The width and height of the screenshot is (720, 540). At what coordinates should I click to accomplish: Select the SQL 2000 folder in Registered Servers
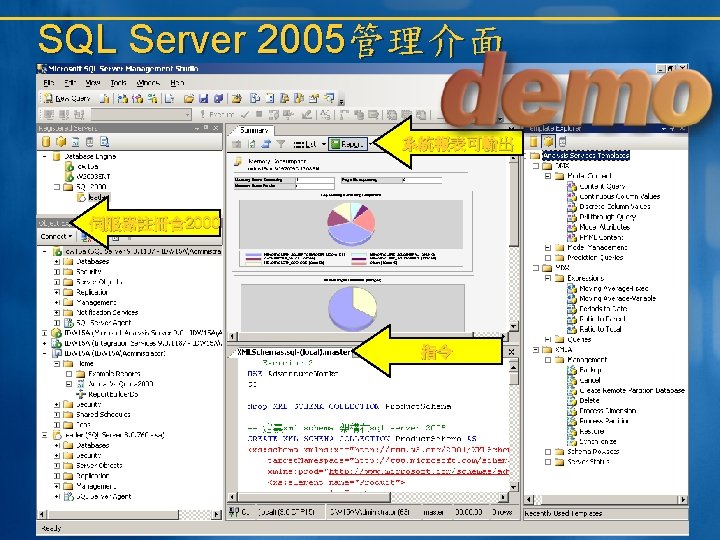pyautogui.click(x=91, y=187)
